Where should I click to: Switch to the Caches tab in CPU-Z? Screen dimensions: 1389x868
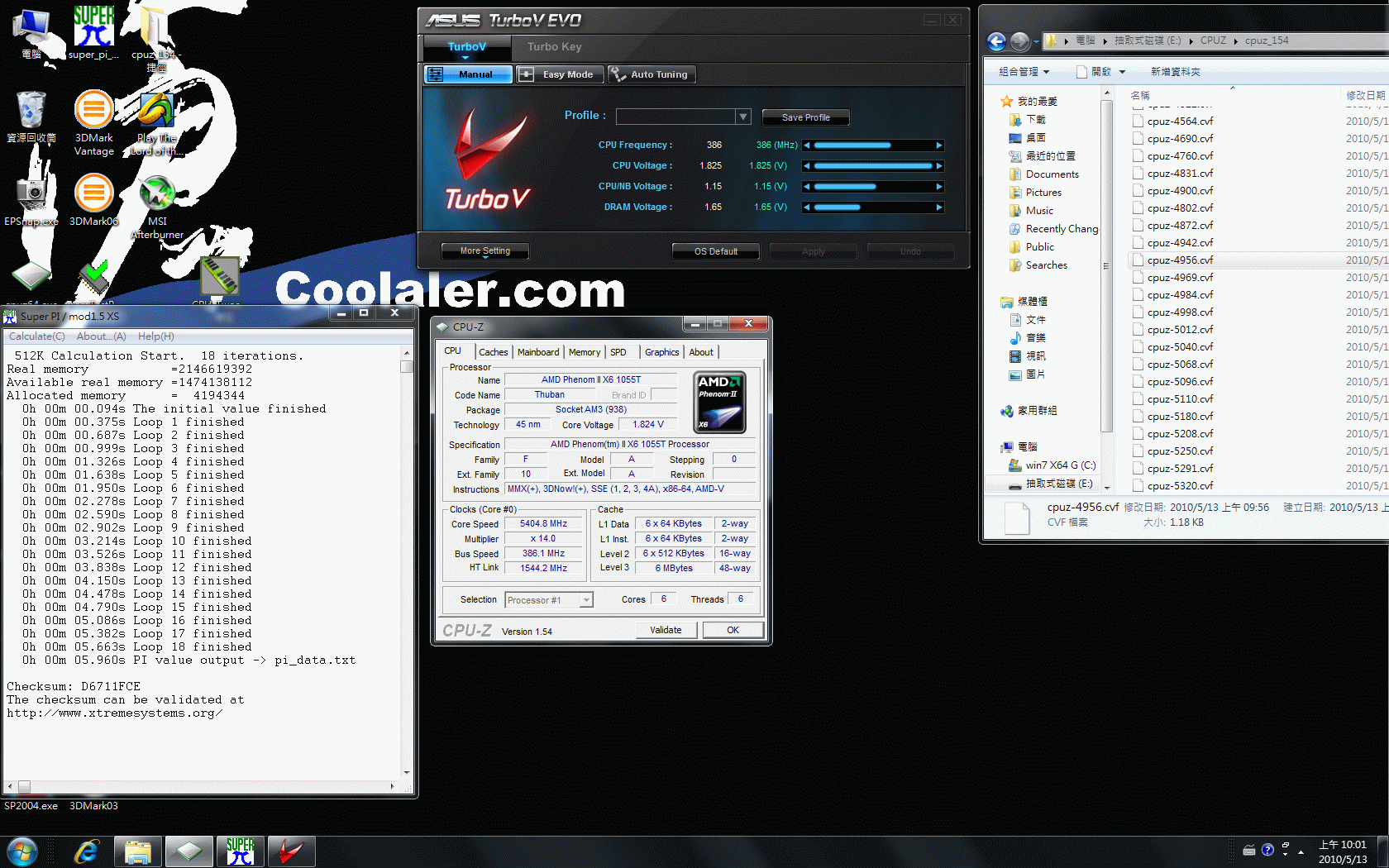point(494,352)
